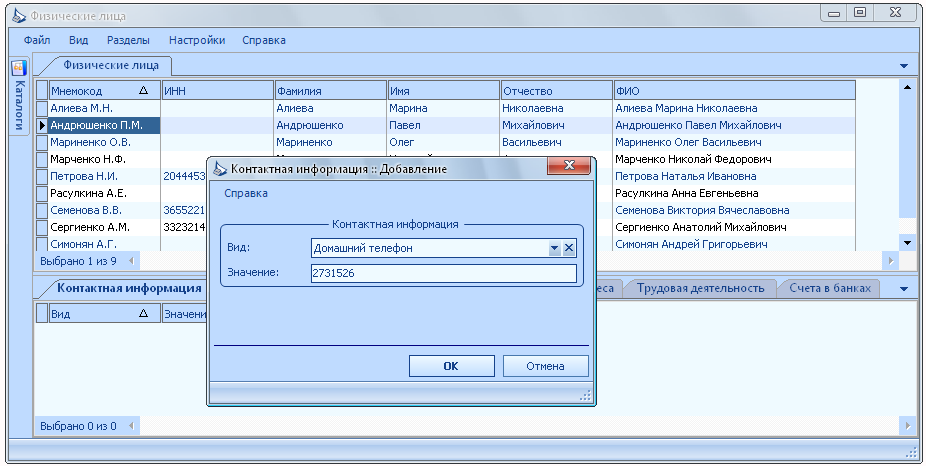Select the Физические лица tab
This screenshot has width=926, height=466.
coord(110,66)
